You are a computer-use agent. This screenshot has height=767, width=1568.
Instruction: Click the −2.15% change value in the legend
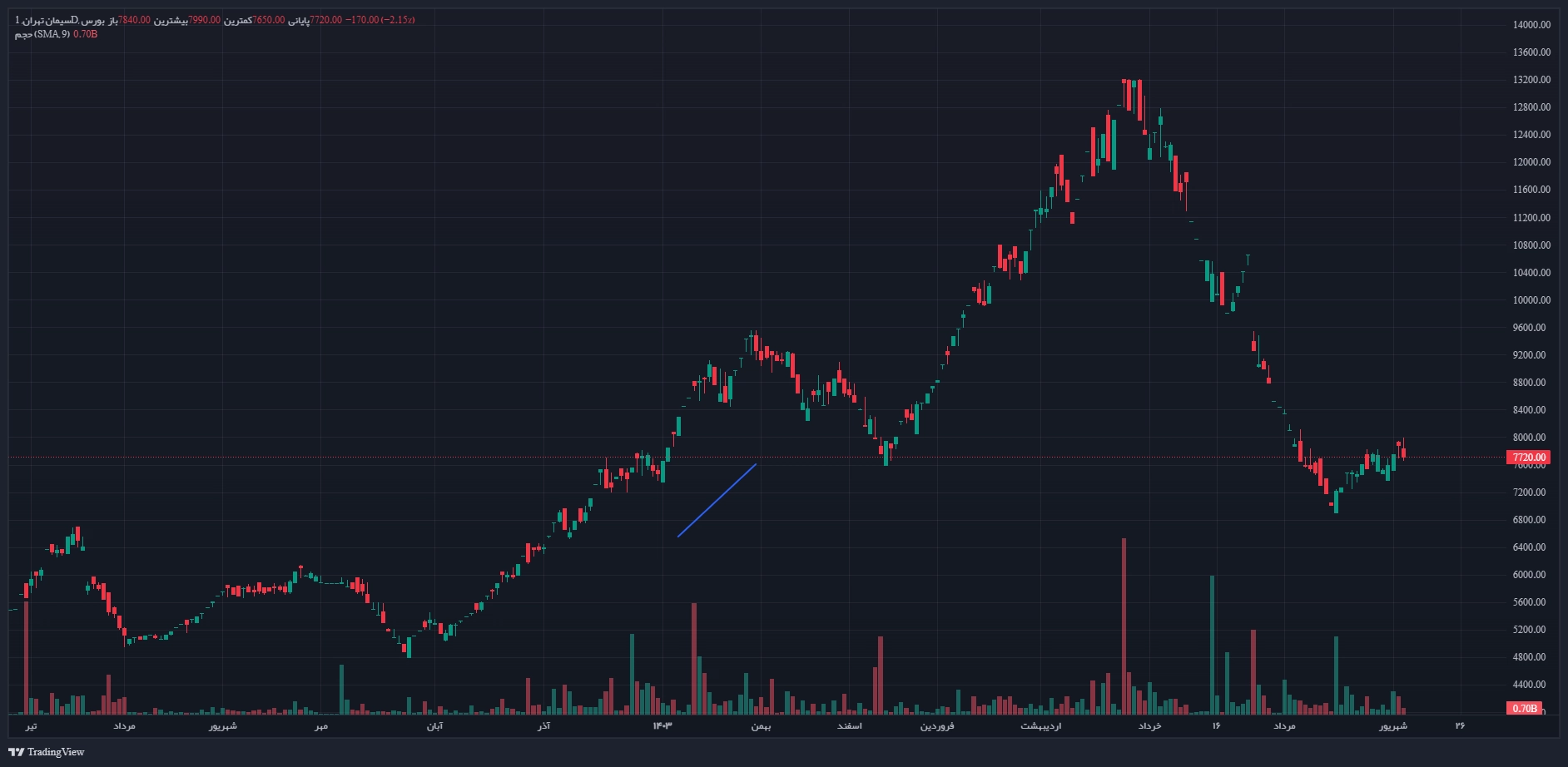398,20
